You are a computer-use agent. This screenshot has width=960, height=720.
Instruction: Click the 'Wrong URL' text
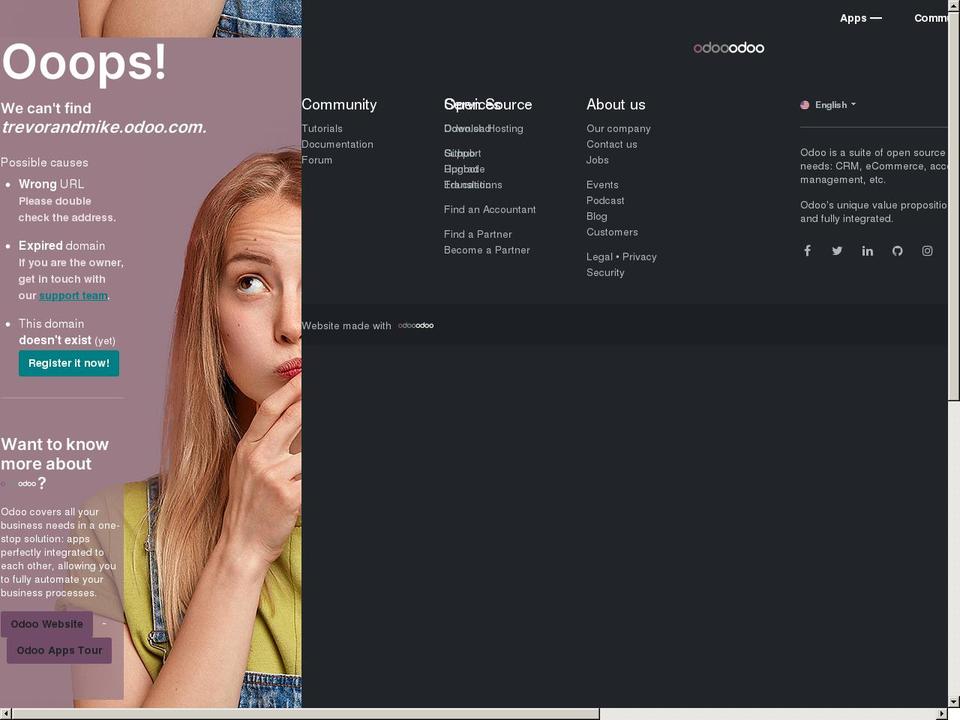(x=51, y=184)
